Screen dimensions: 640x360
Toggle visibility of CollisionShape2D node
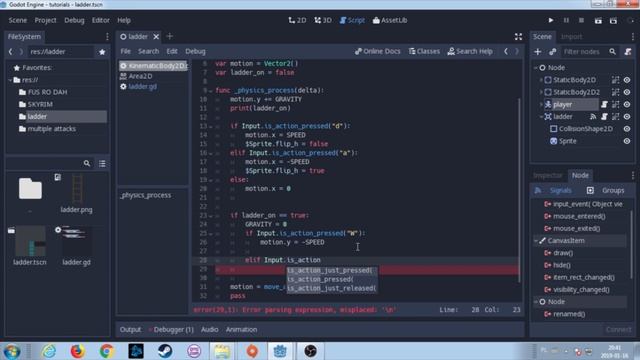point(627,129)
